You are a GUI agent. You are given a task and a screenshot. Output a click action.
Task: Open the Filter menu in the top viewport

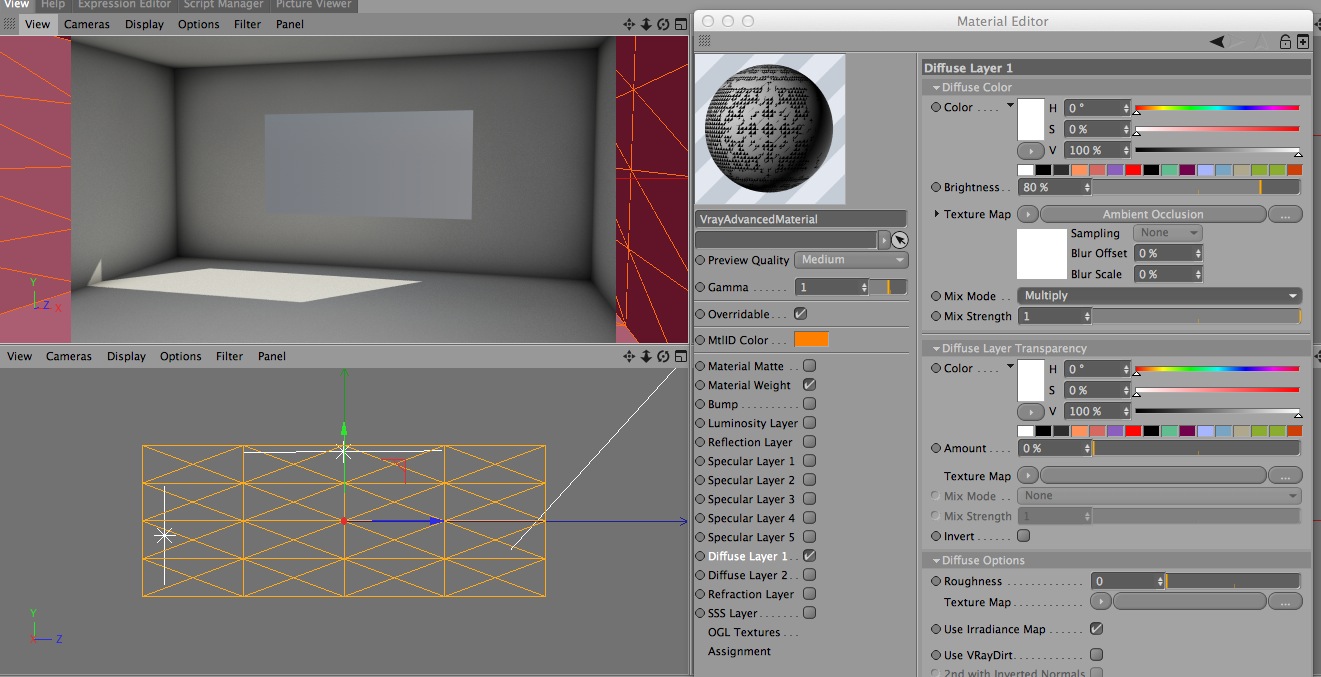(247, 24)
